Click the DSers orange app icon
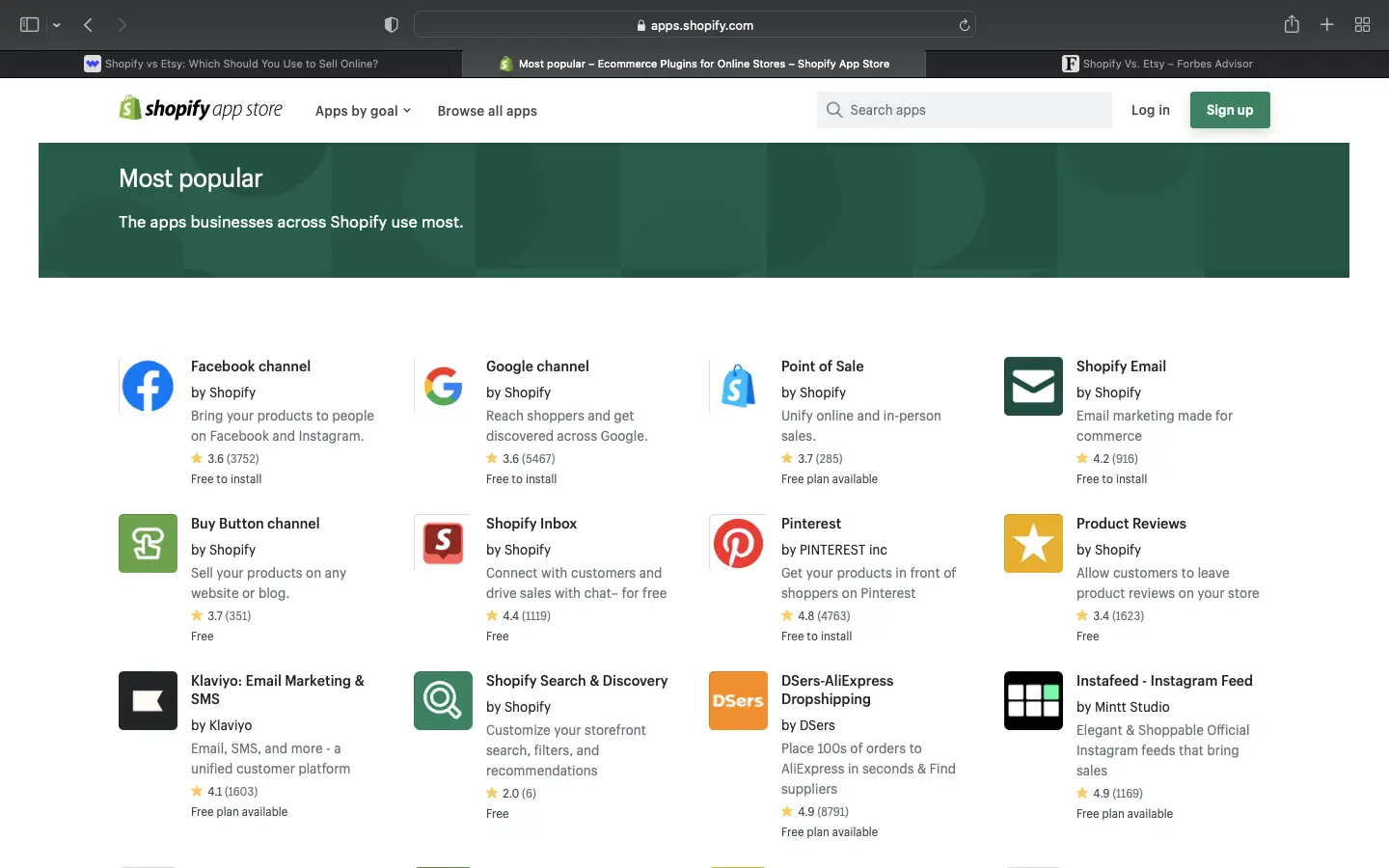1389x868 pixels. 738,700
